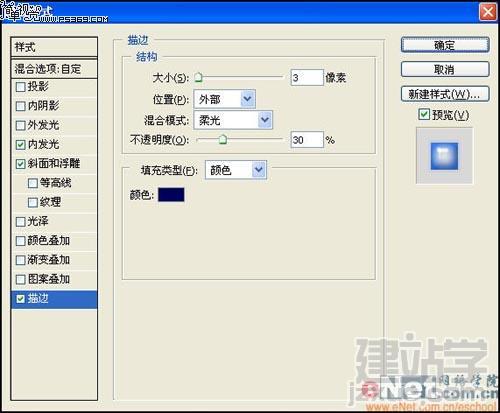This screenshot has height=413, width=500.
Task: Open the dark blue stroke color swatch
Action: (x=171, y=195)
